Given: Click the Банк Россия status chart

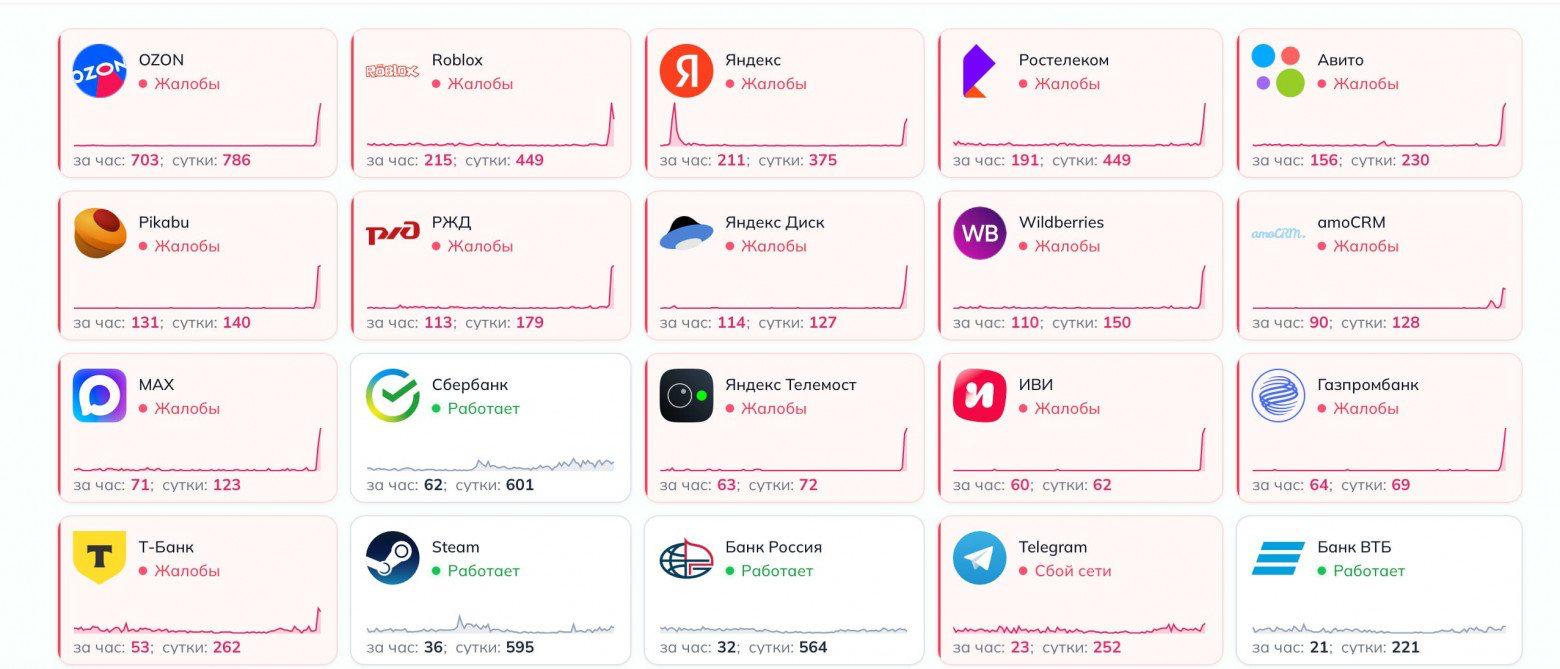Looking at the screenshot, I should tap(784, 627).
